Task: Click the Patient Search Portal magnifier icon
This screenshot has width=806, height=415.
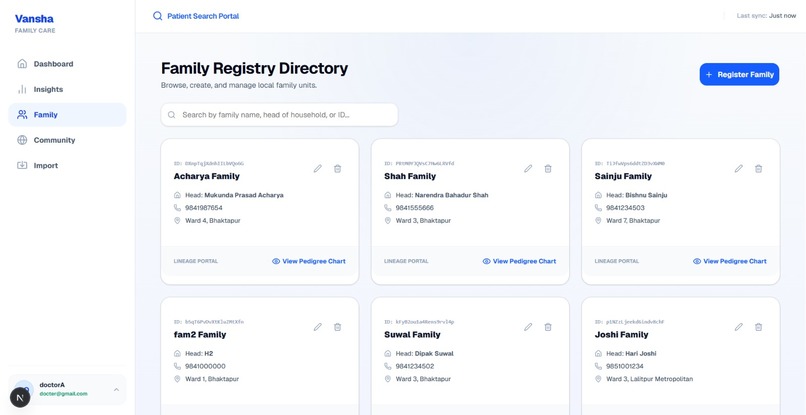Action: [157, 16]
